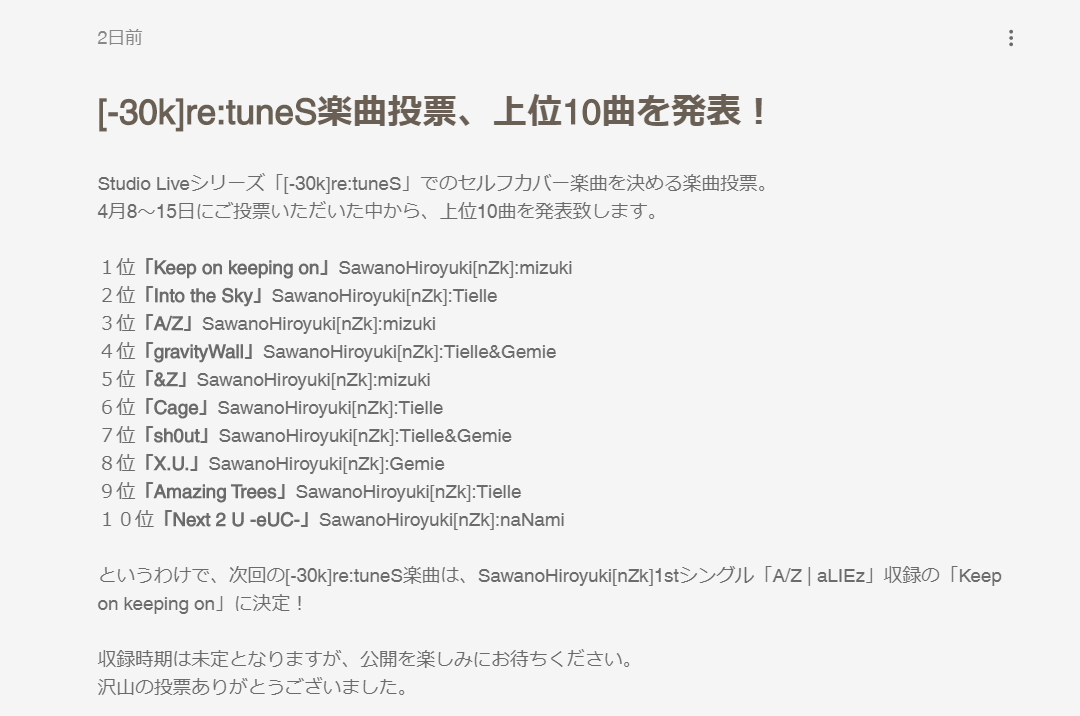
Task: Click the '収録時期は未定' sentence
Action: point(365,660)
